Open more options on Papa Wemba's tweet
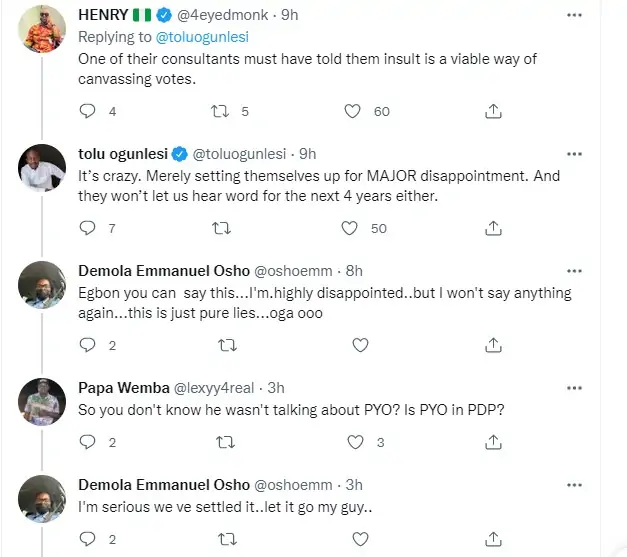Image resolution: width=627 pixels, height=557 pixels. coord(574,385)
